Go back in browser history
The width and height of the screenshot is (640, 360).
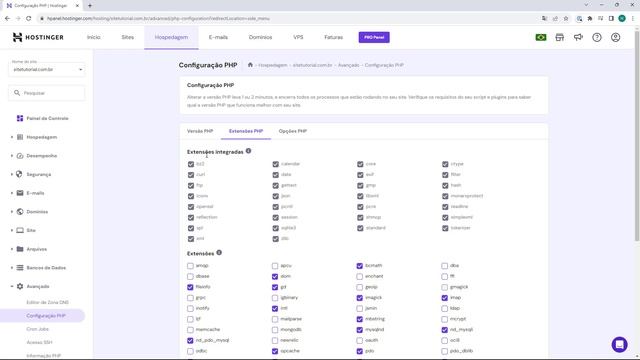click(x=7, y=18)
